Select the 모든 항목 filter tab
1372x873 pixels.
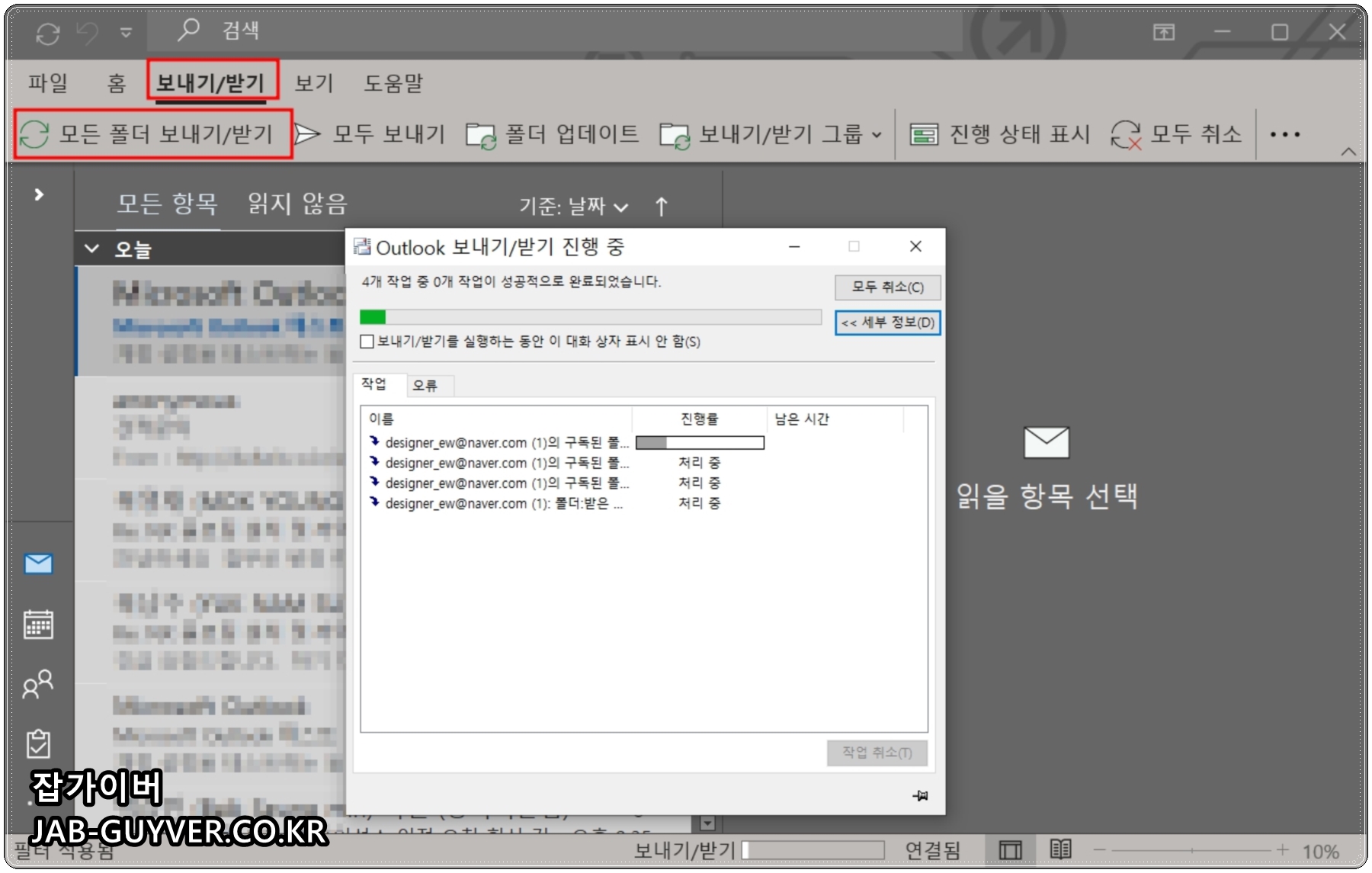pos(168,204)
